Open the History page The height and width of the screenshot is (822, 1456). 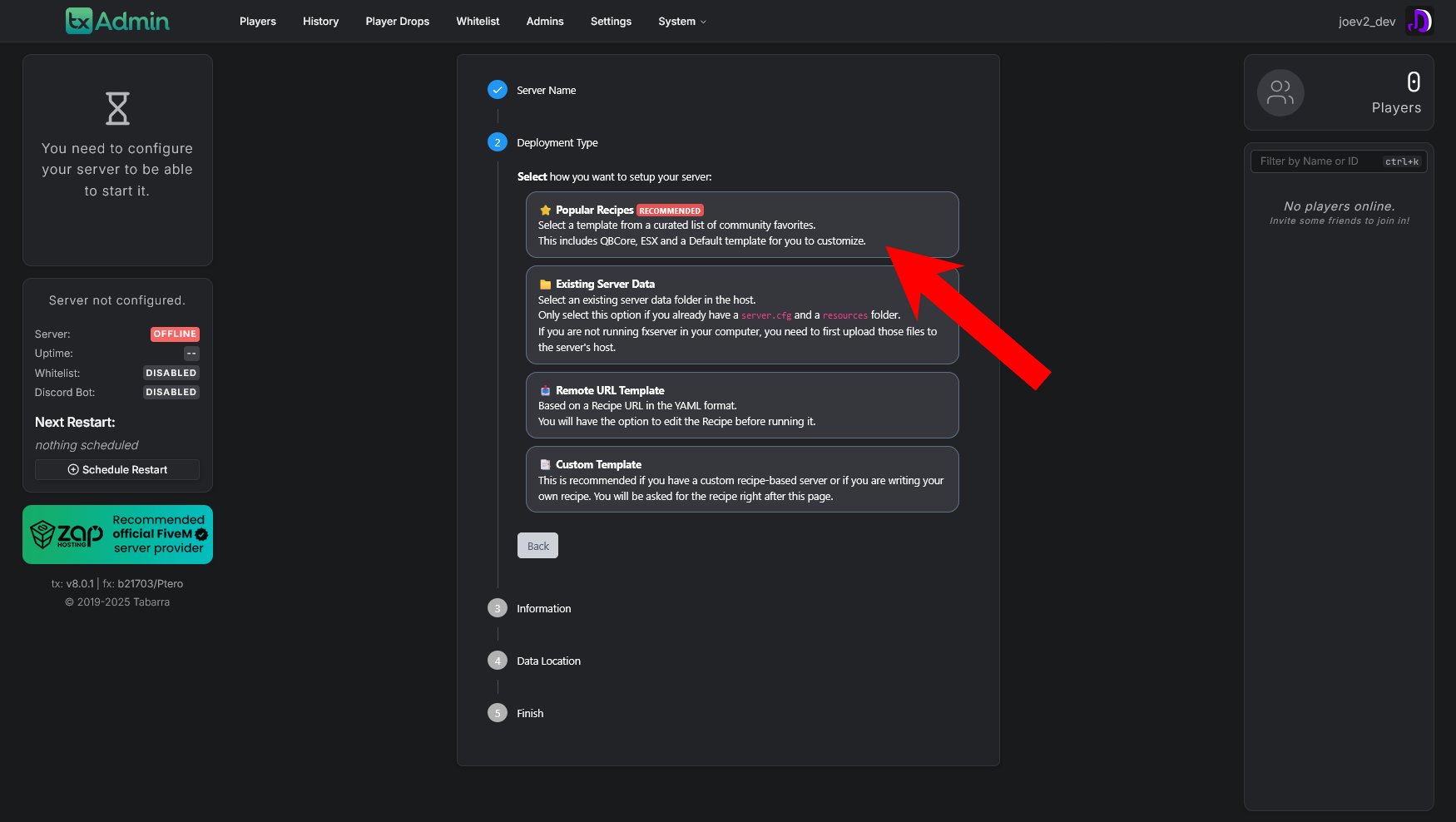[x=320, y=22]
